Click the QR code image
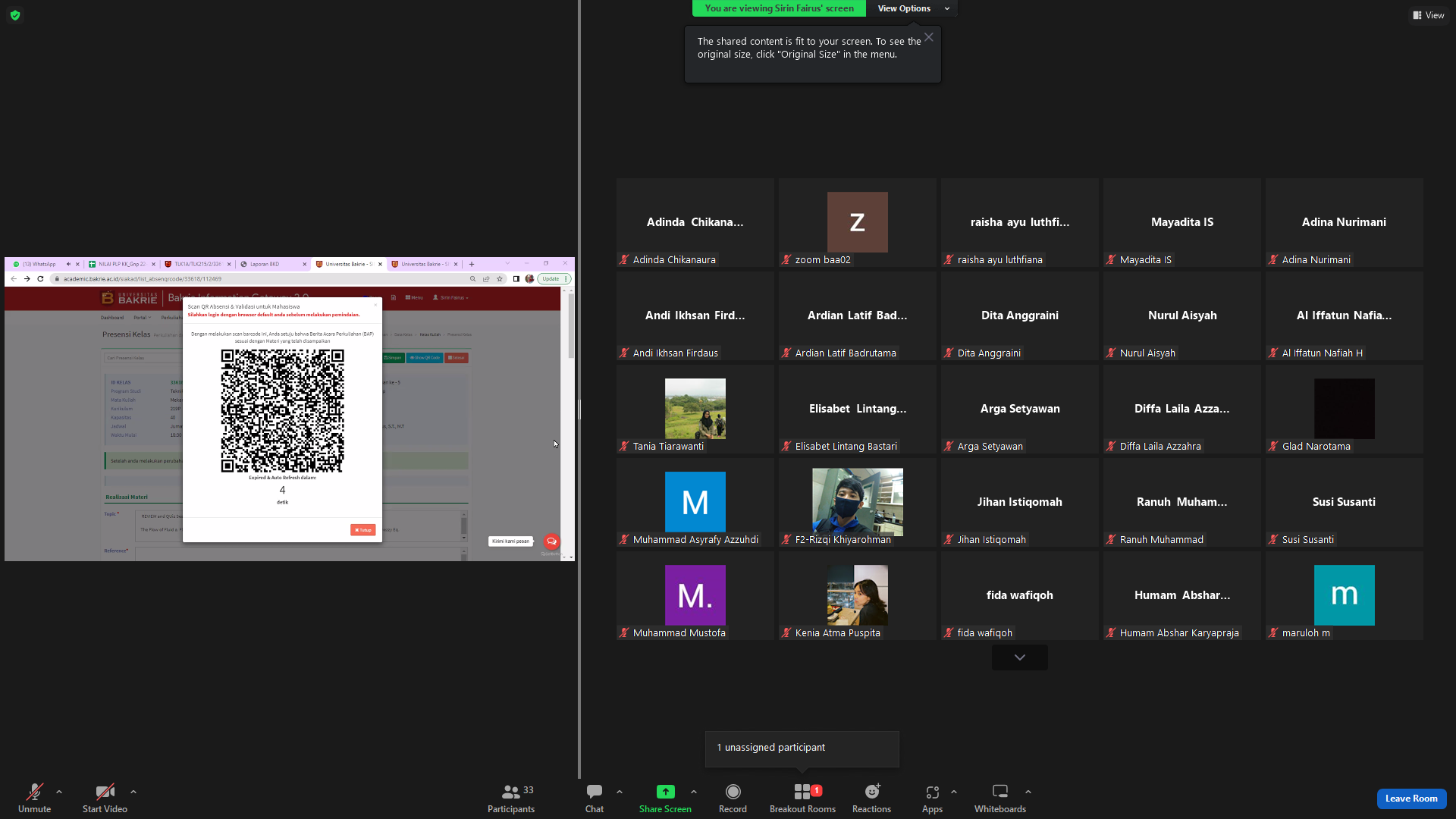This screenshot has height=819, width=1456. [282, 411]
